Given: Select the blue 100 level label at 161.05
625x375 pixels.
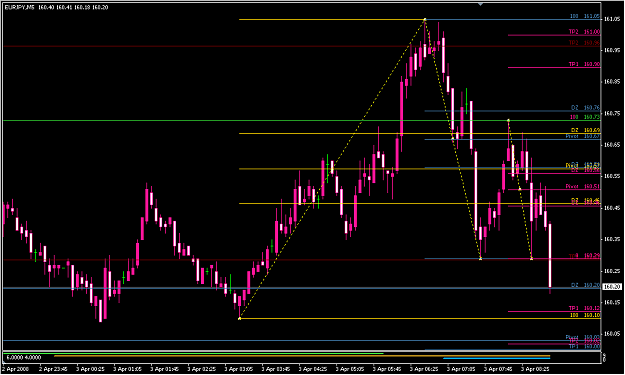Looking at the screenshot, I should tap(585, 16).
